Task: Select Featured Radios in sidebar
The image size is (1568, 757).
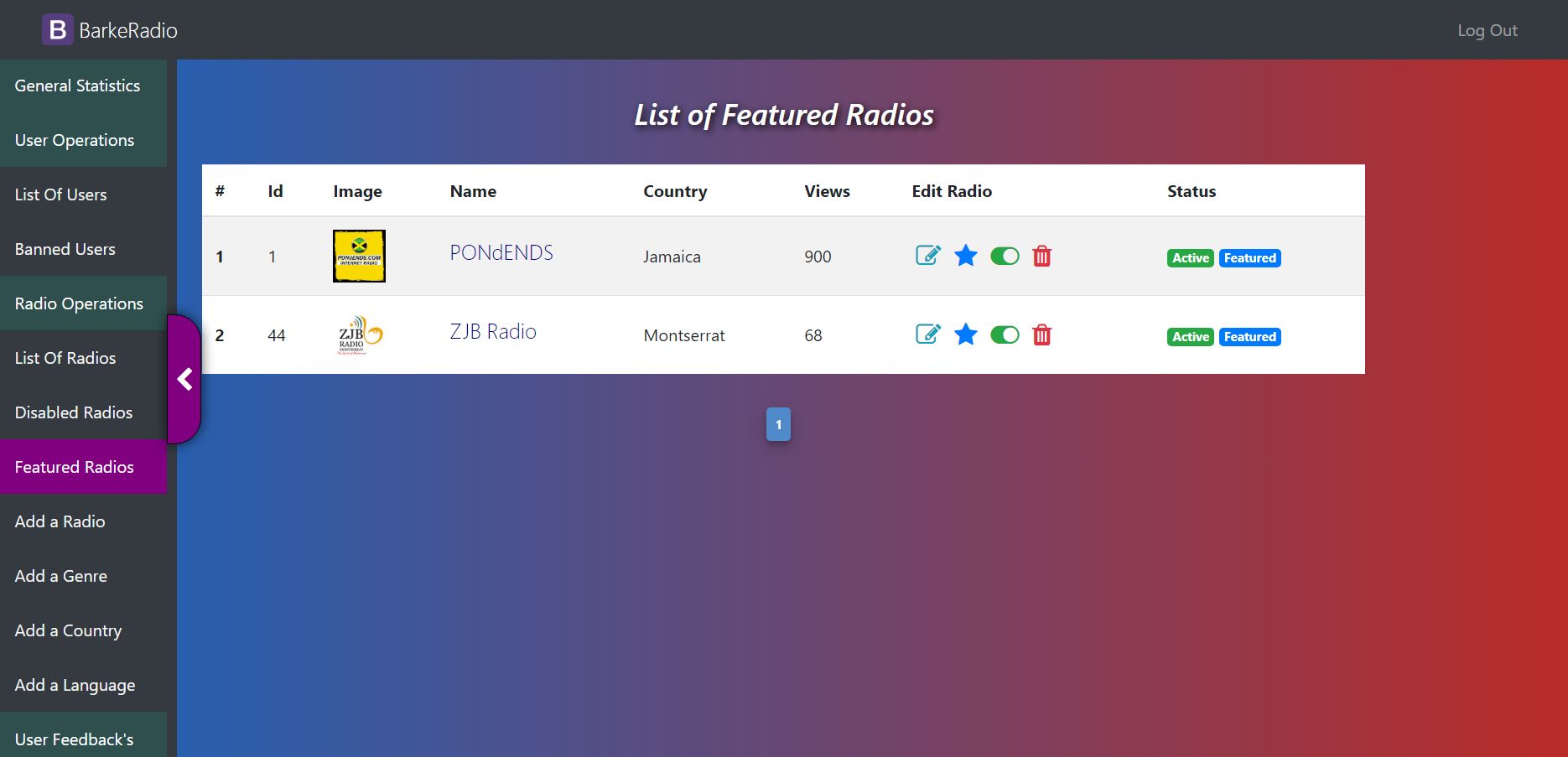Action: tap(83, 467)
